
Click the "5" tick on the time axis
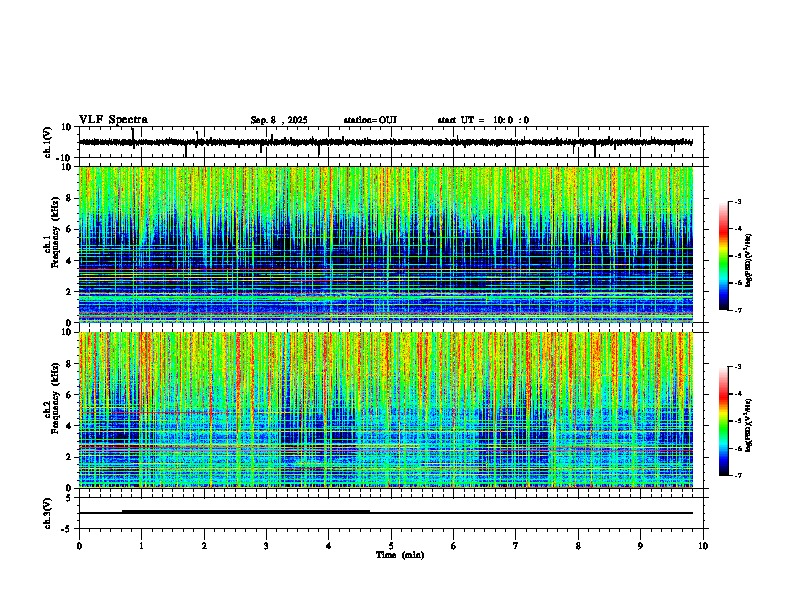coord(391,546)
